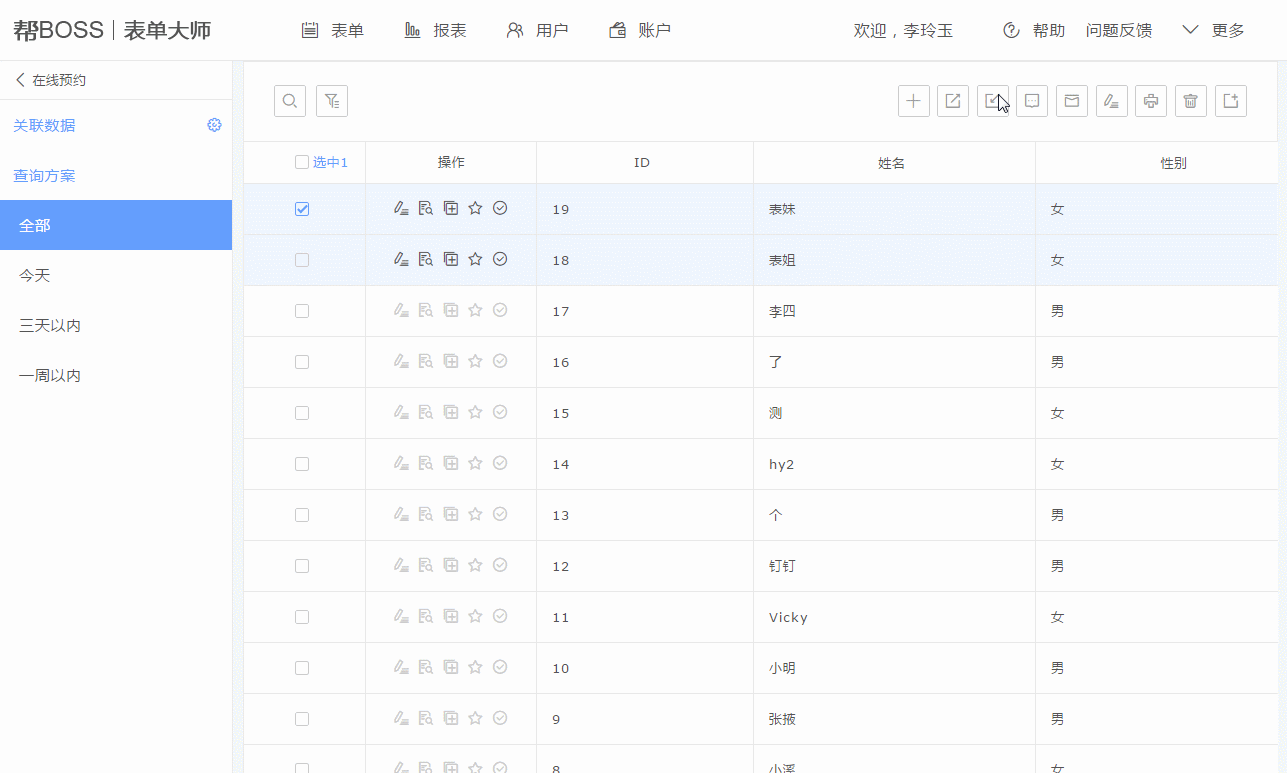This screenshot has width=1287, height=773.
Task: Star record 16 as favorite
Action: (476, 362)
